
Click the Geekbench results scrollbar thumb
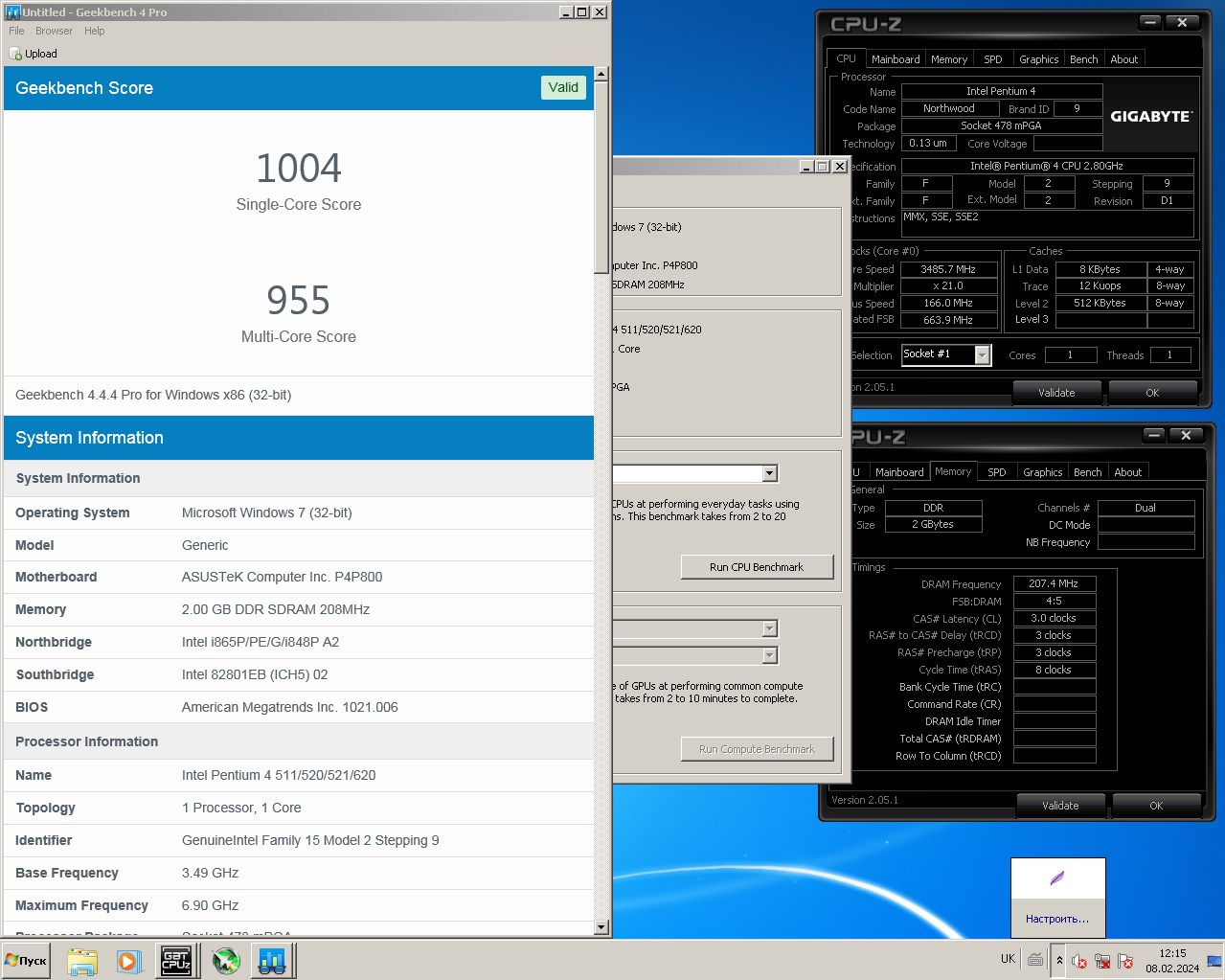click(x=601, y=177)
